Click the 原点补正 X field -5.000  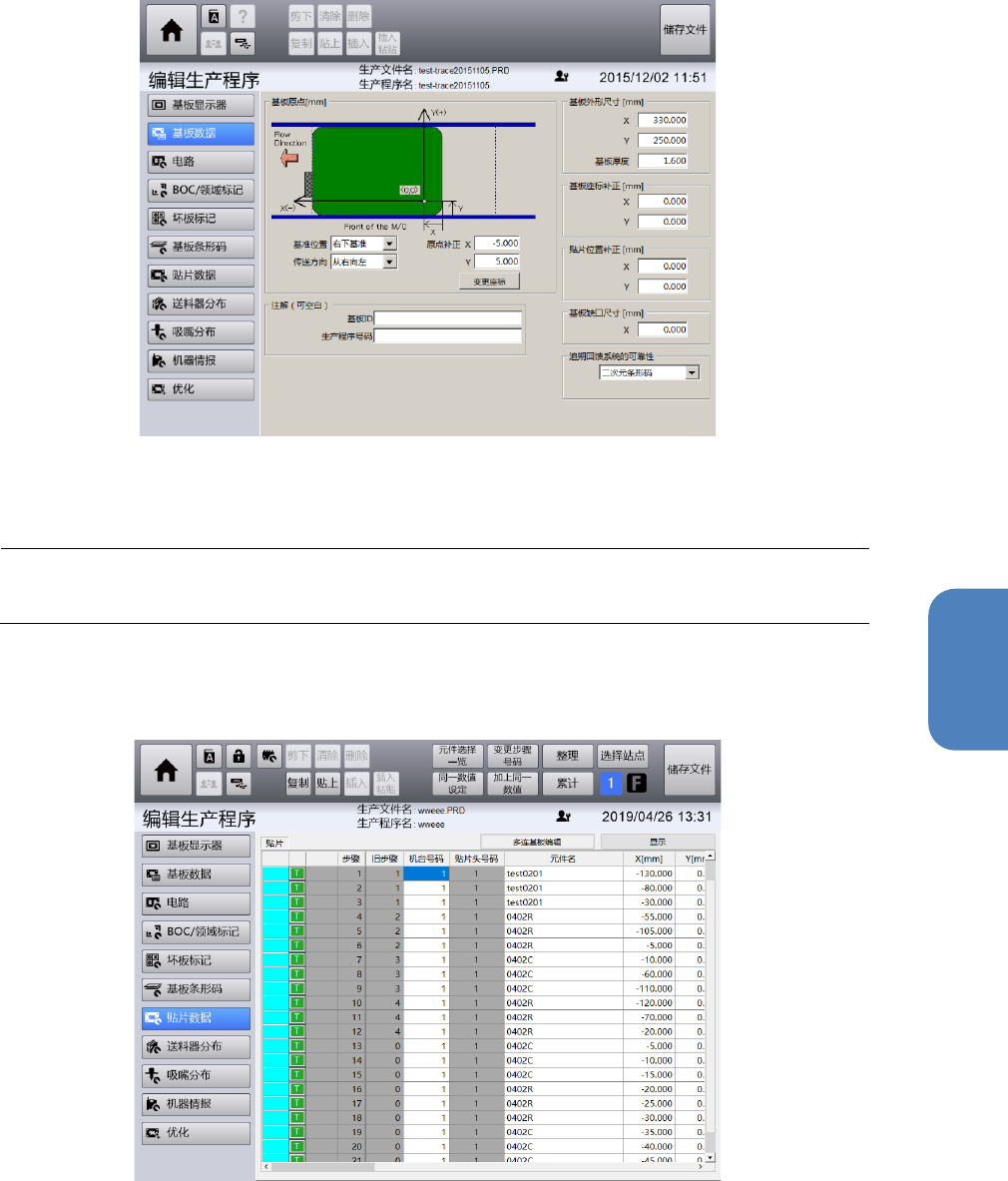tap(497, 244)
